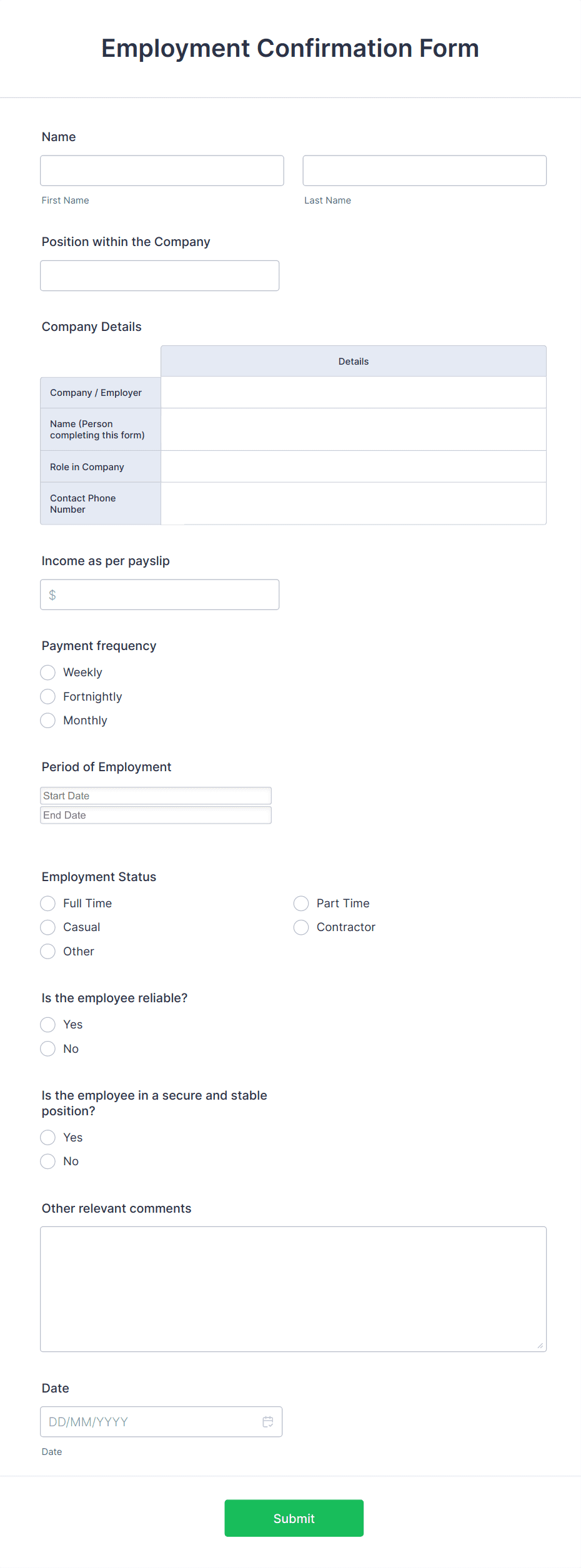This screenshot has width=581, height=1568.
Task: Answer No to secure and stable position
Action: tap(47, 1161)
